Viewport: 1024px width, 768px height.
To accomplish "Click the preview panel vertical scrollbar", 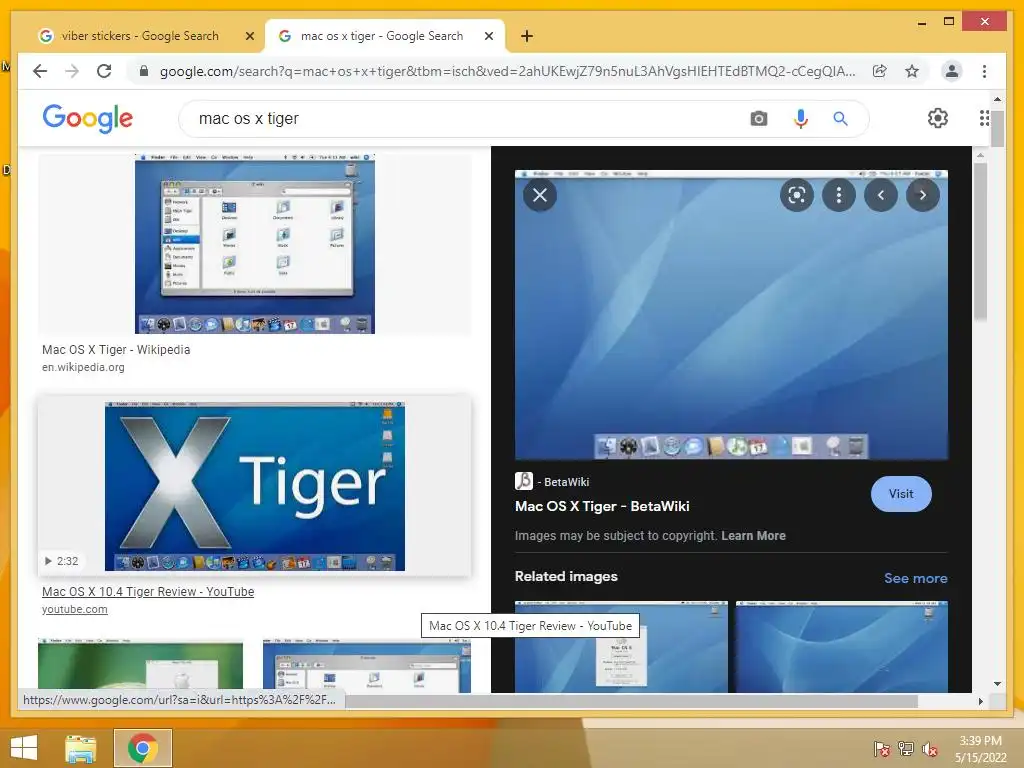I will tap(980, 242).
